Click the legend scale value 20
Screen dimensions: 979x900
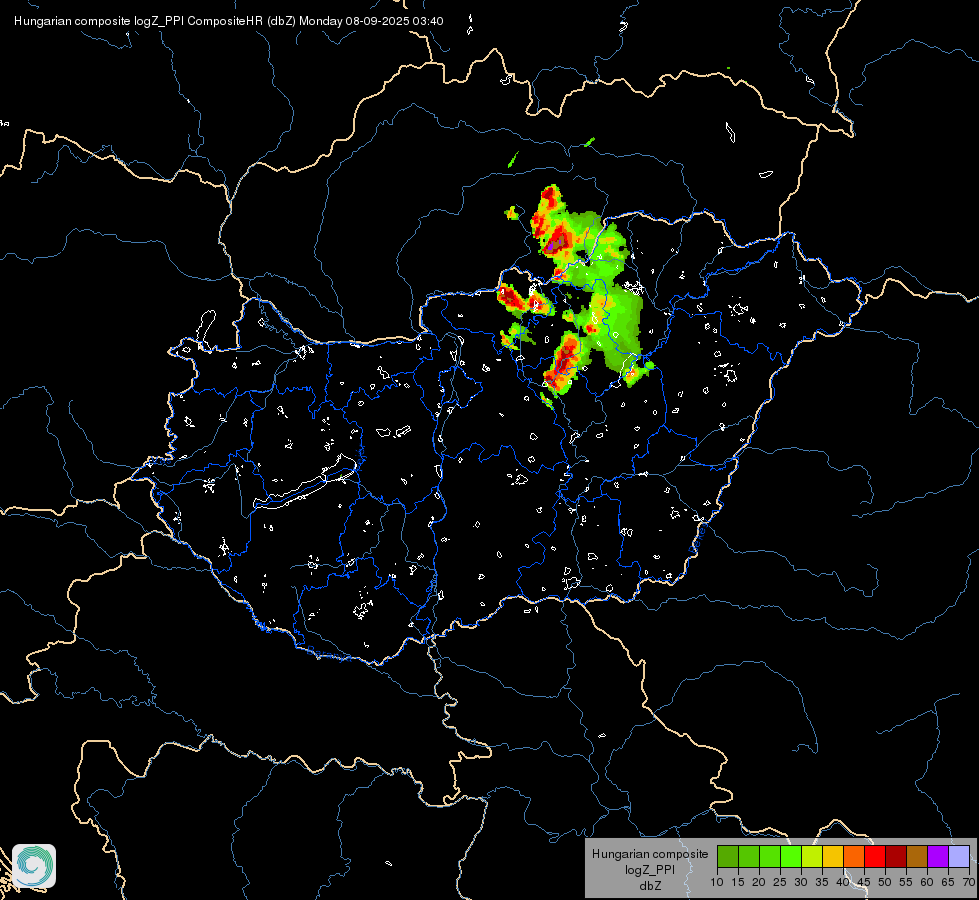[759, 883]
